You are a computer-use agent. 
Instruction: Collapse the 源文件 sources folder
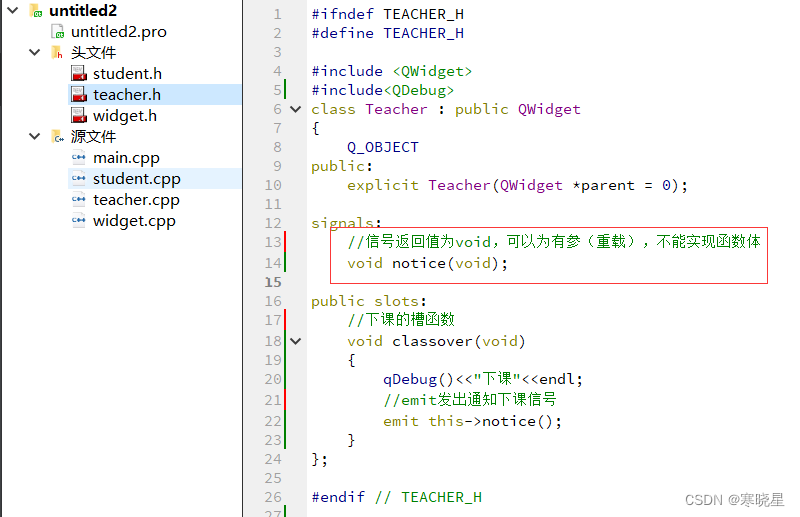pos(35,136)
